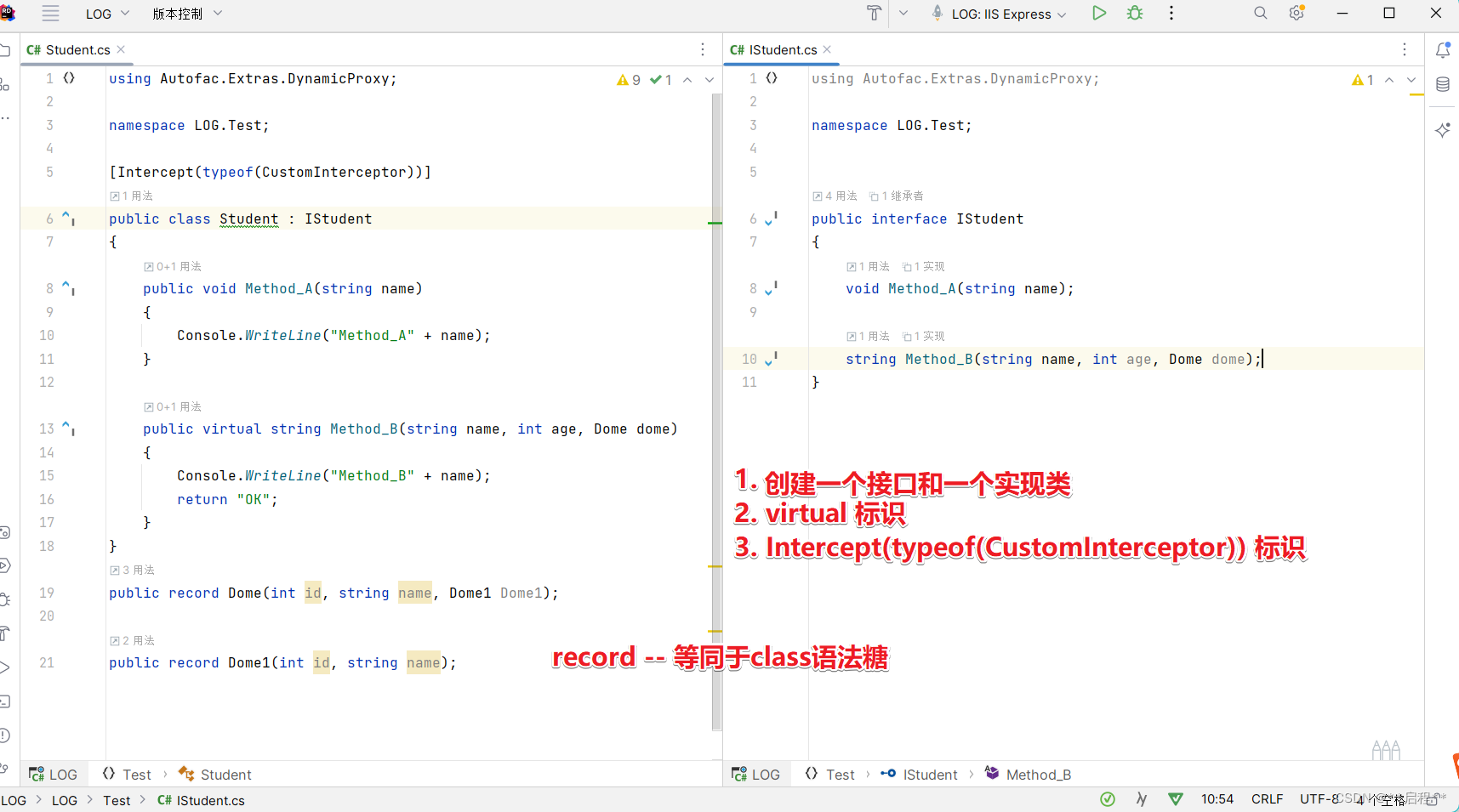The image size is (1459, 812).
Task: Expand the LOG project dropdown
Action: click(x=108, y=14)
